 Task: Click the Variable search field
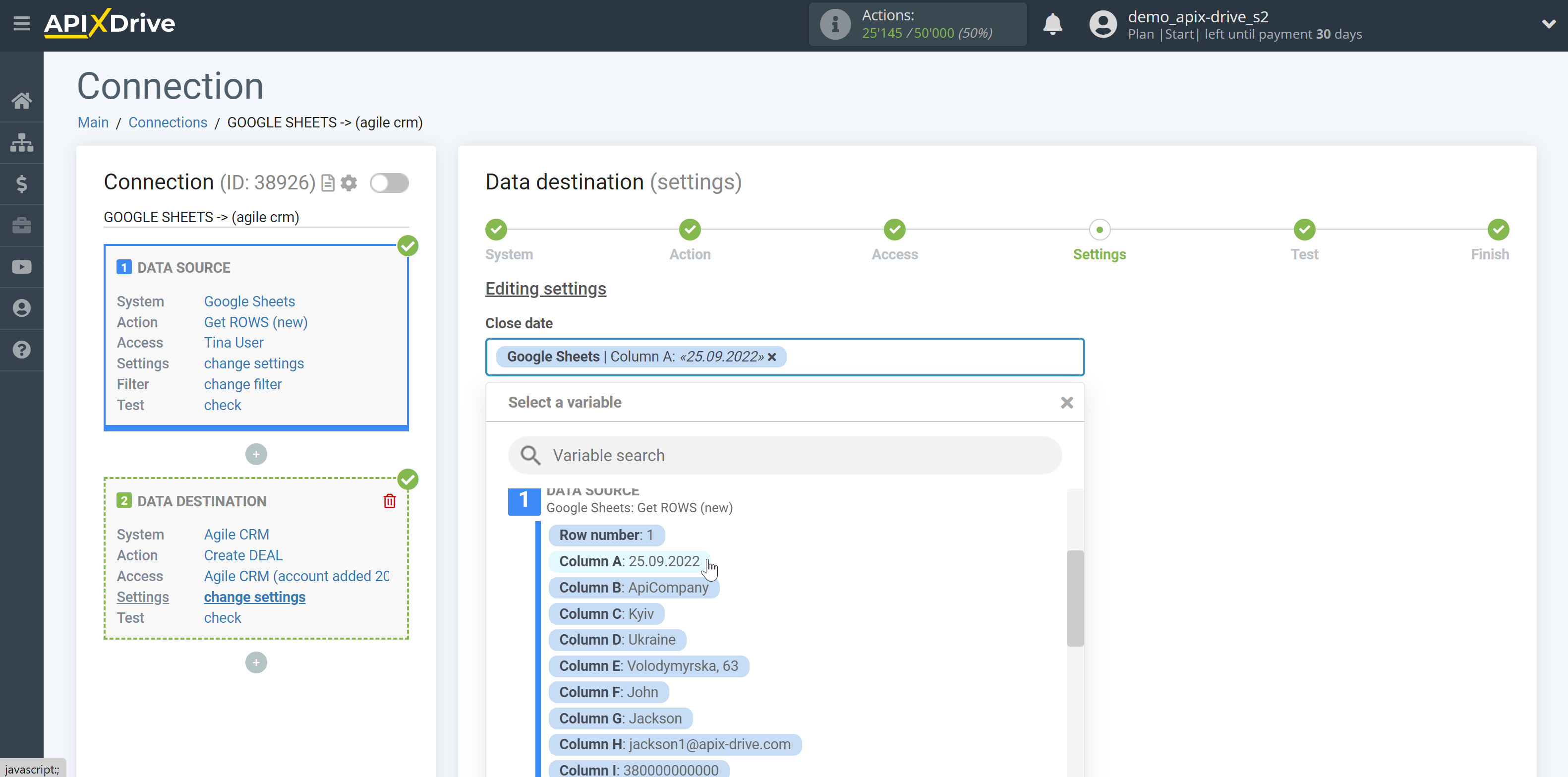pos(785,456)
